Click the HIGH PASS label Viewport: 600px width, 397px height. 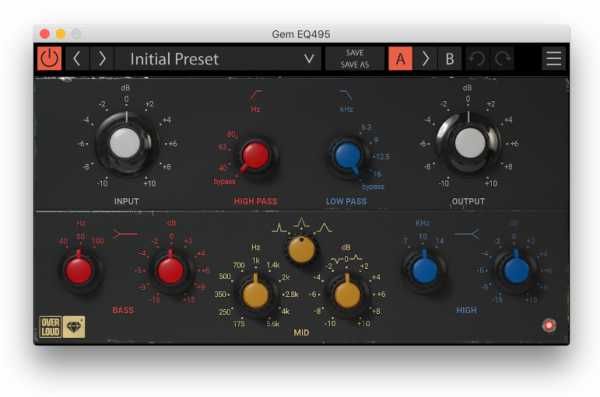256,201
